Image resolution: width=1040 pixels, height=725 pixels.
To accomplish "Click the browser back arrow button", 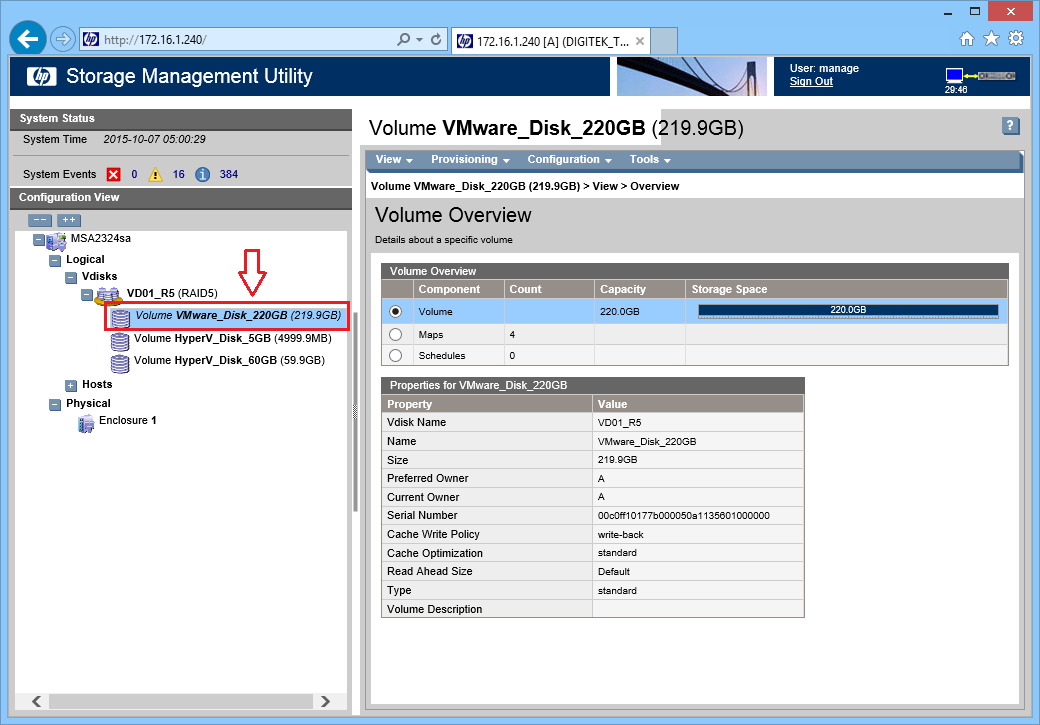I will (x=28, y=39).
